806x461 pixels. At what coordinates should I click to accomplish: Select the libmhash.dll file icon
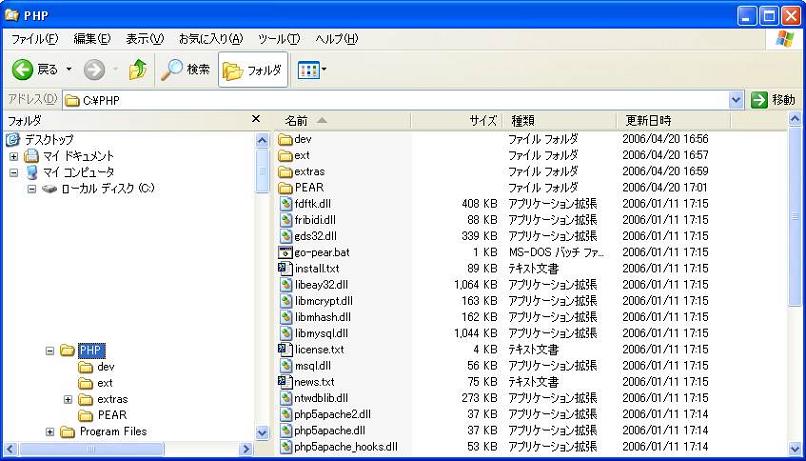(x=286, y=317)
